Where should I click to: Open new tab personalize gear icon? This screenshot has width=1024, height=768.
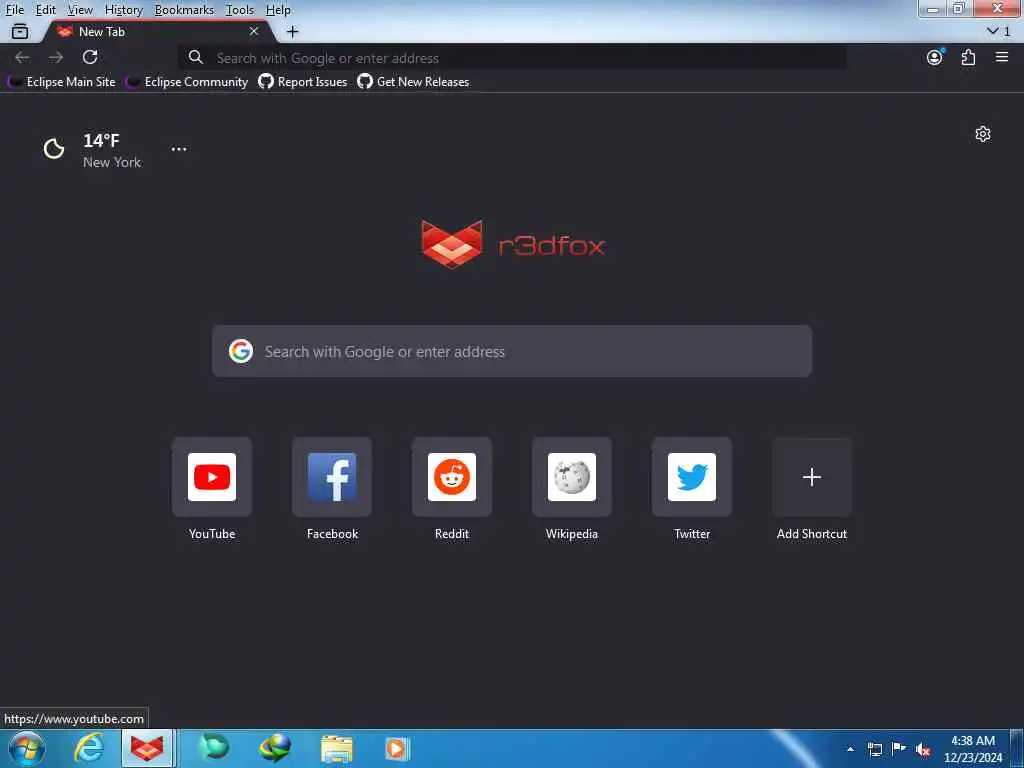(983, 134)
